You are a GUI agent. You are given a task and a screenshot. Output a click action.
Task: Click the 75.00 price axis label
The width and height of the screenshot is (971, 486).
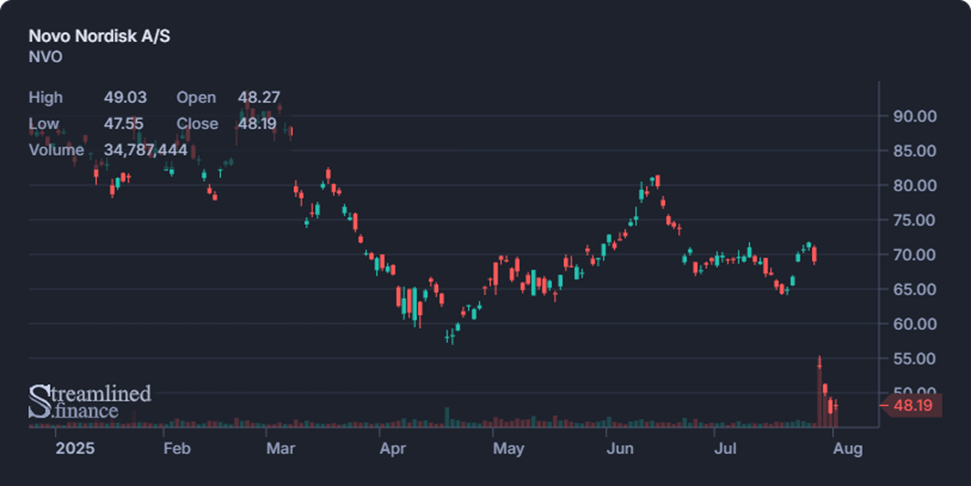(914, 220)
